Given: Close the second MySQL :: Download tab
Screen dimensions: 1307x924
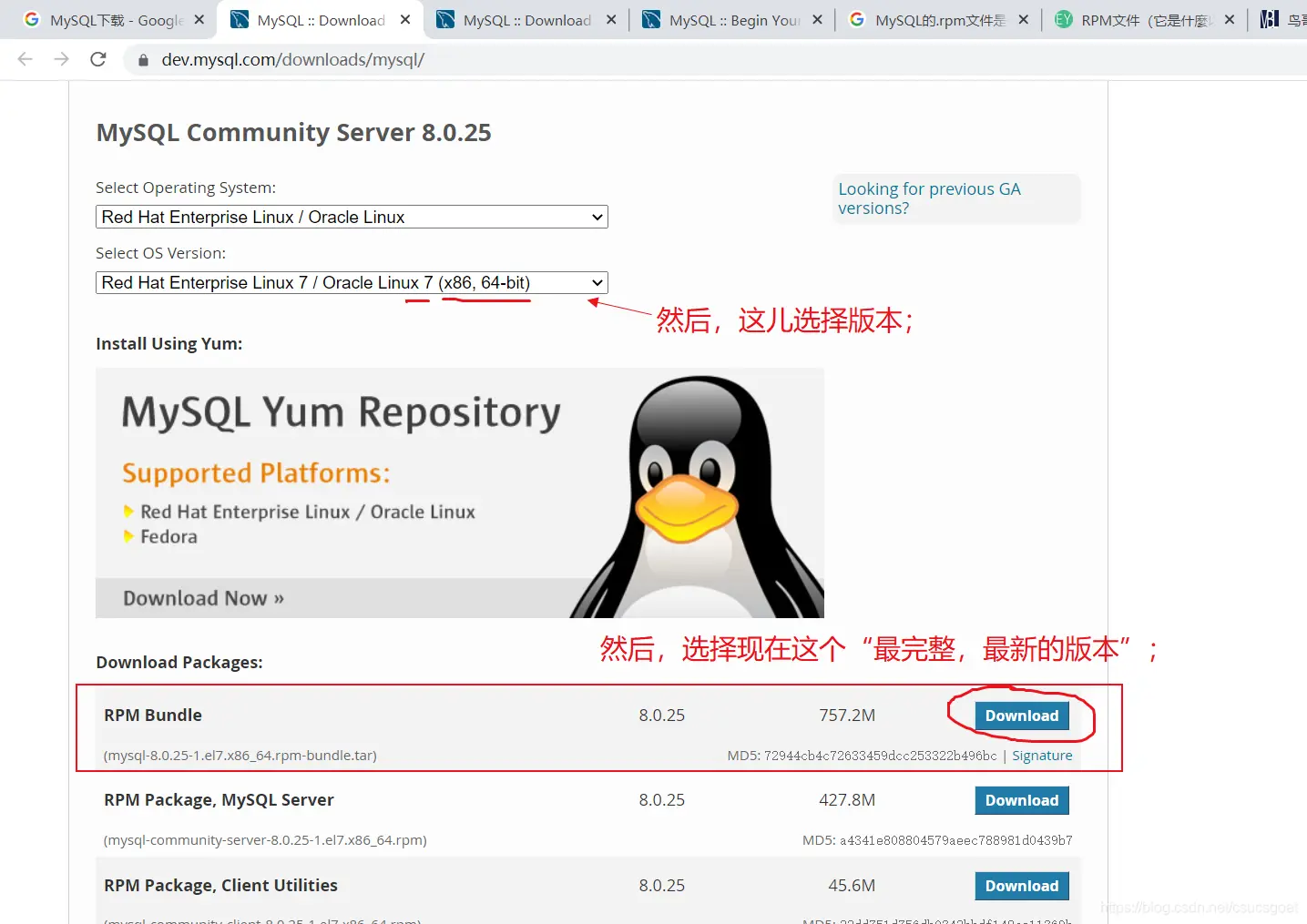Looking at the screenshot, I should 611,19.
